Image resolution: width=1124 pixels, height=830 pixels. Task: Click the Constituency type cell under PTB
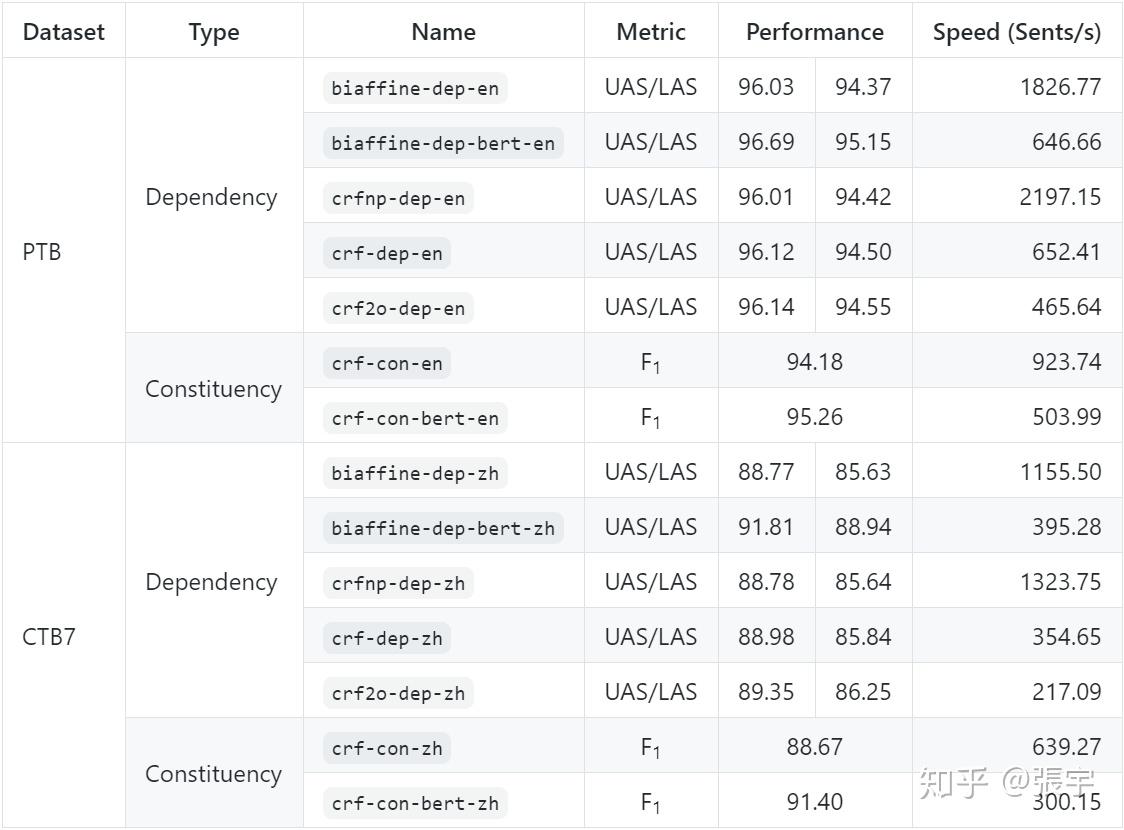pyautogui.click(x=213, y=389)
